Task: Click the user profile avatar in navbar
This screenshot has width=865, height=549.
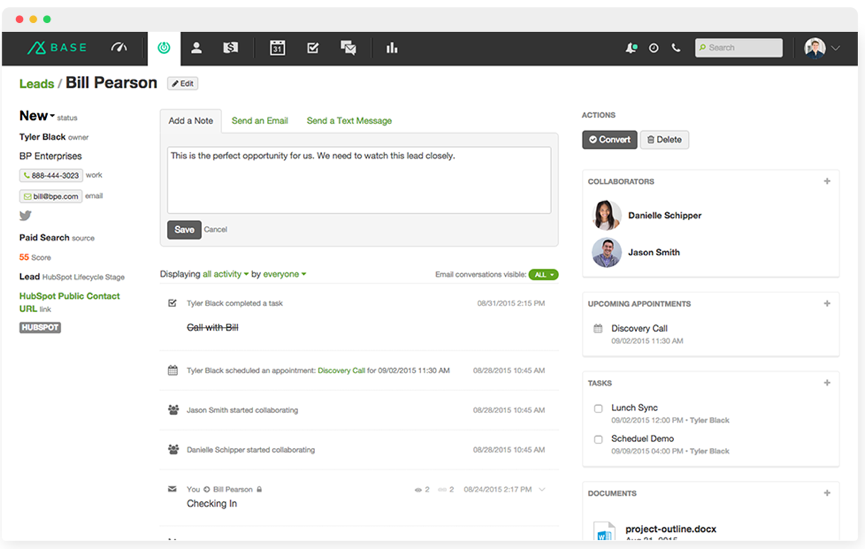Action: pyautogui.click(x=815, y=48)
